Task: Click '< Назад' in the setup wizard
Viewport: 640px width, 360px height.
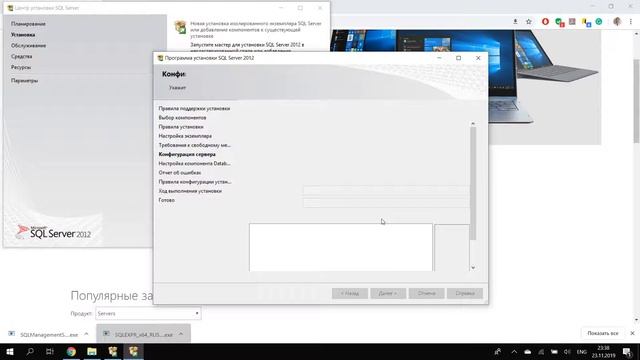Action: point(350,293)
